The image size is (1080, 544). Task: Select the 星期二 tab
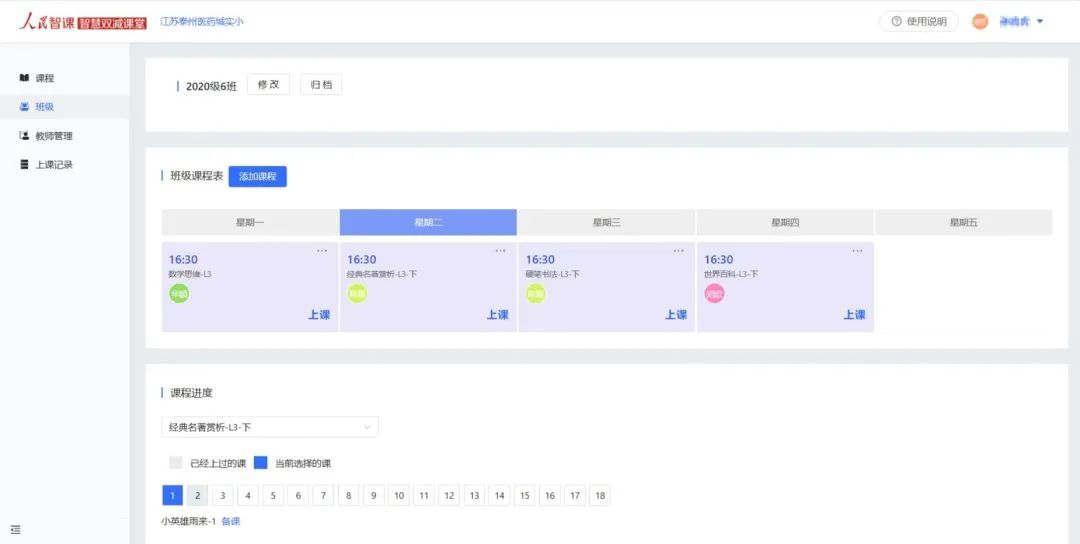tap(428, 222)
